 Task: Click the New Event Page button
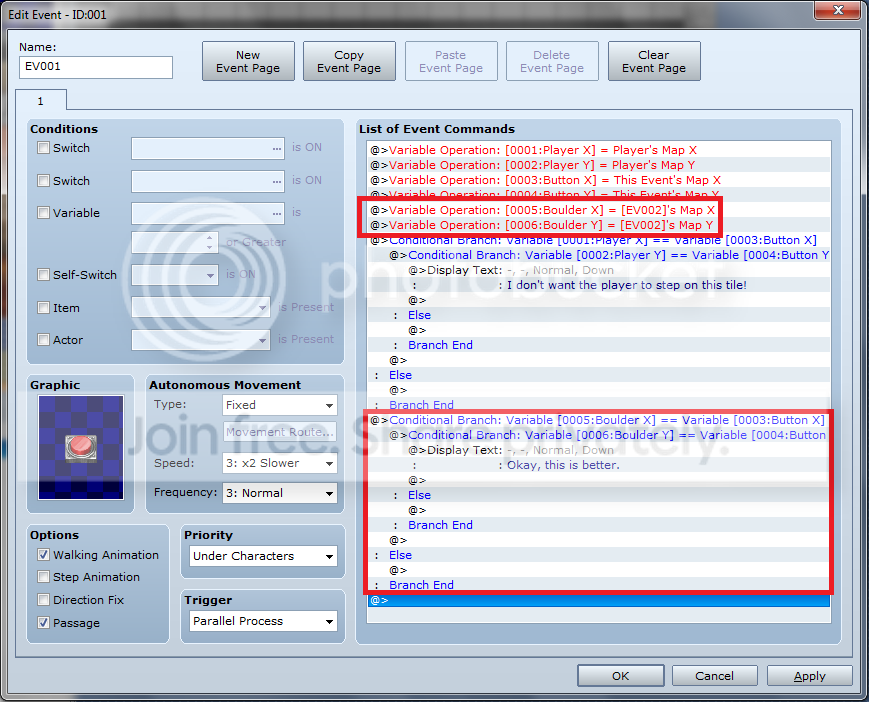[248, 61]
